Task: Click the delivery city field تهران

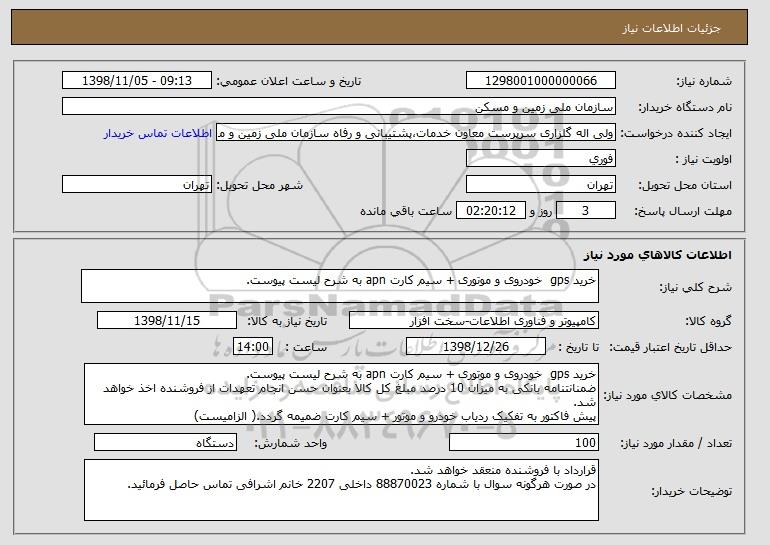Action: tap(137, 185)
